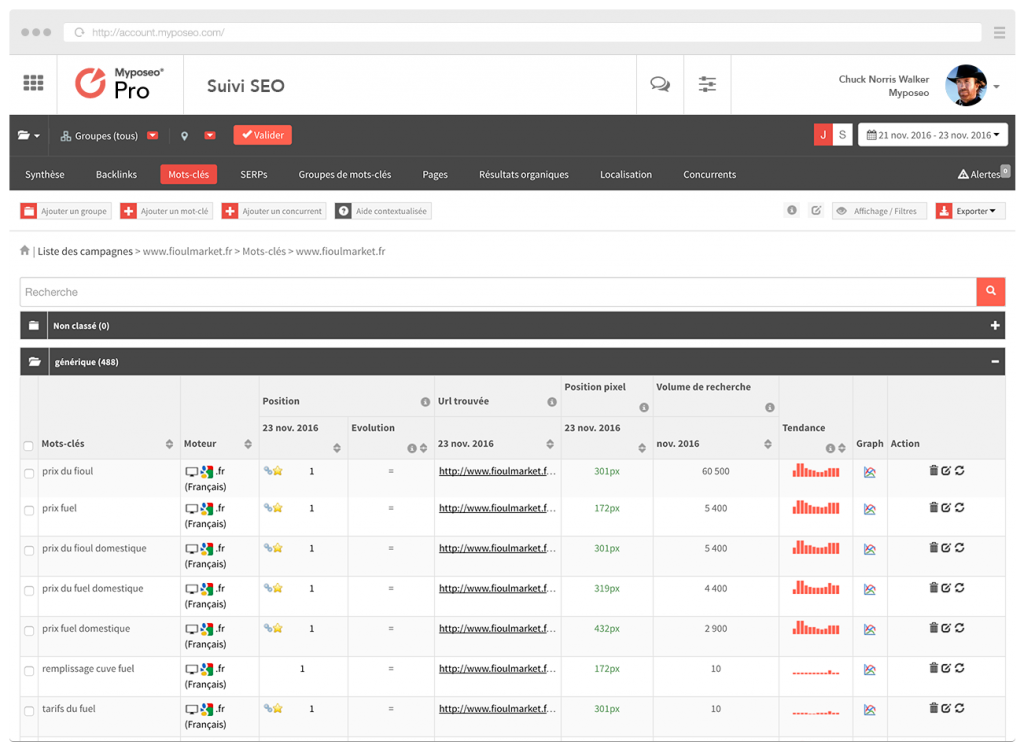The width and height of the screenshot is (1024, 749).
Task: Open the settings sliders icon
Action: point(707,84)
